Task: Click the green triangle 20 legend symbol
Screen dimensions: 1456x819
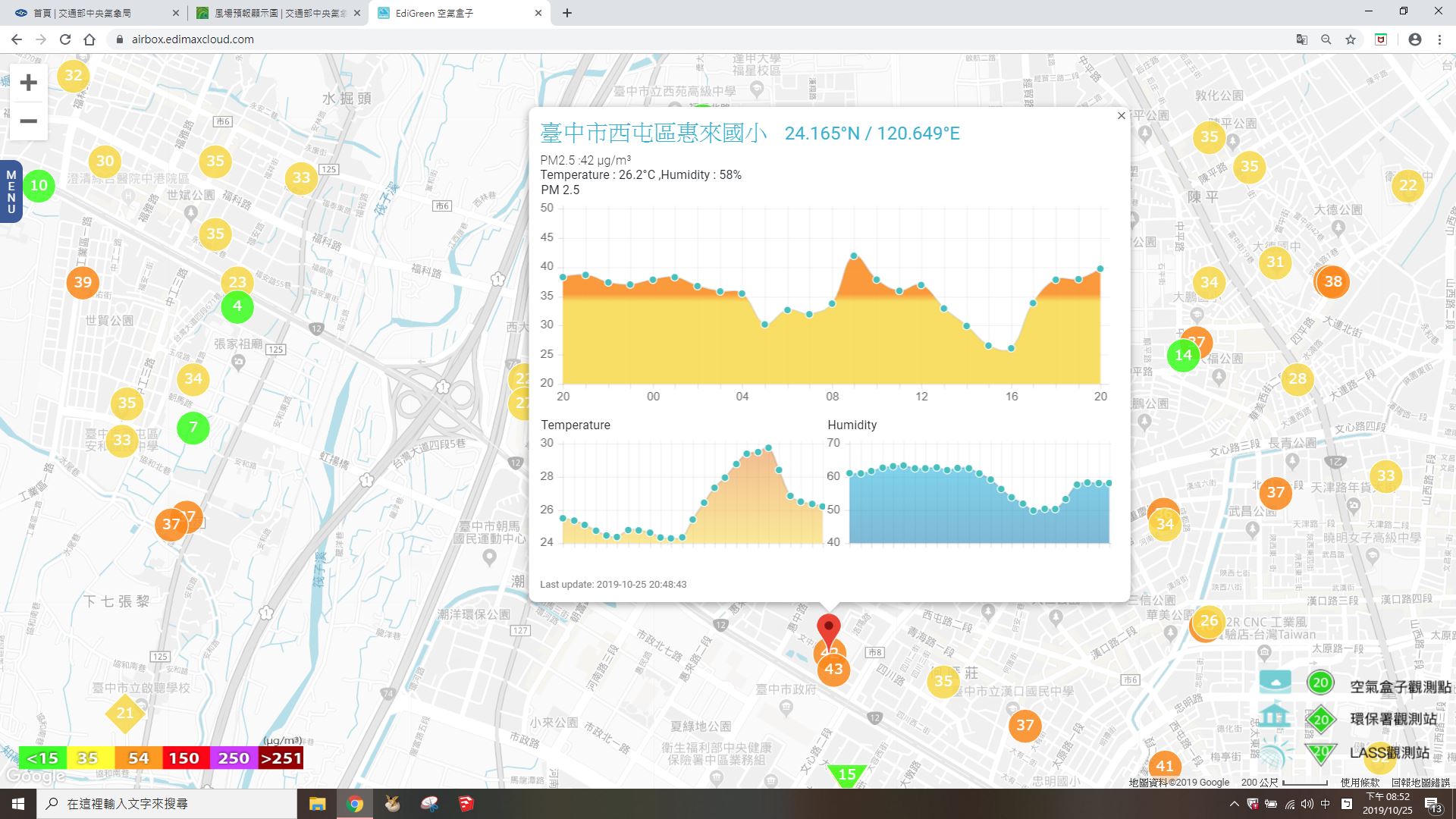Action: coord(1320,752)
